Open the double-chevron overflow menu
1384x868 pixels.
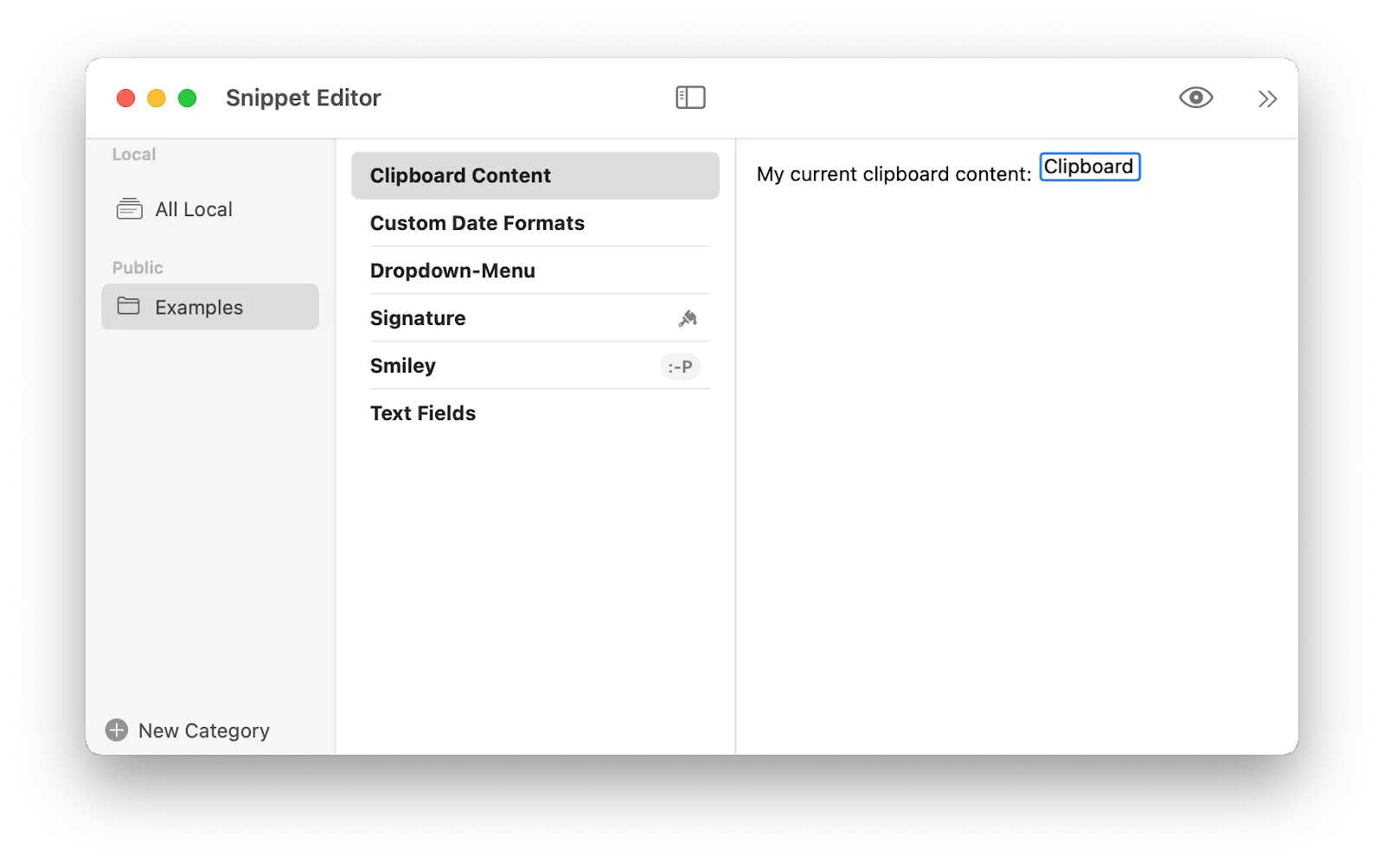[x=1268, y=98]
